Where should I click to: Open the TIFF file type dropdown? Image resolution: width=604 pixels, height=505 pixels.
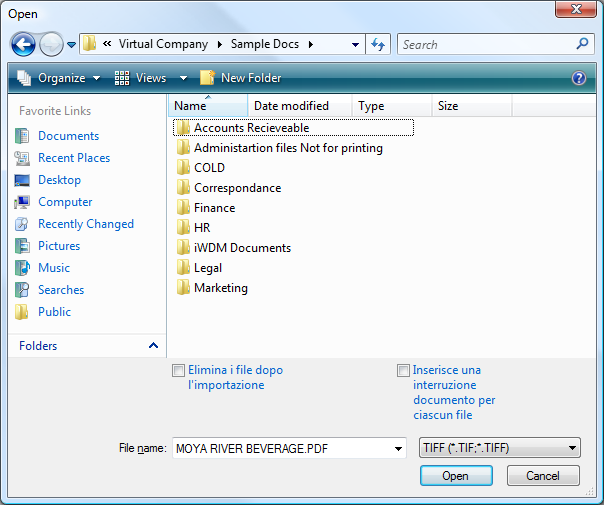pos(500,448)
